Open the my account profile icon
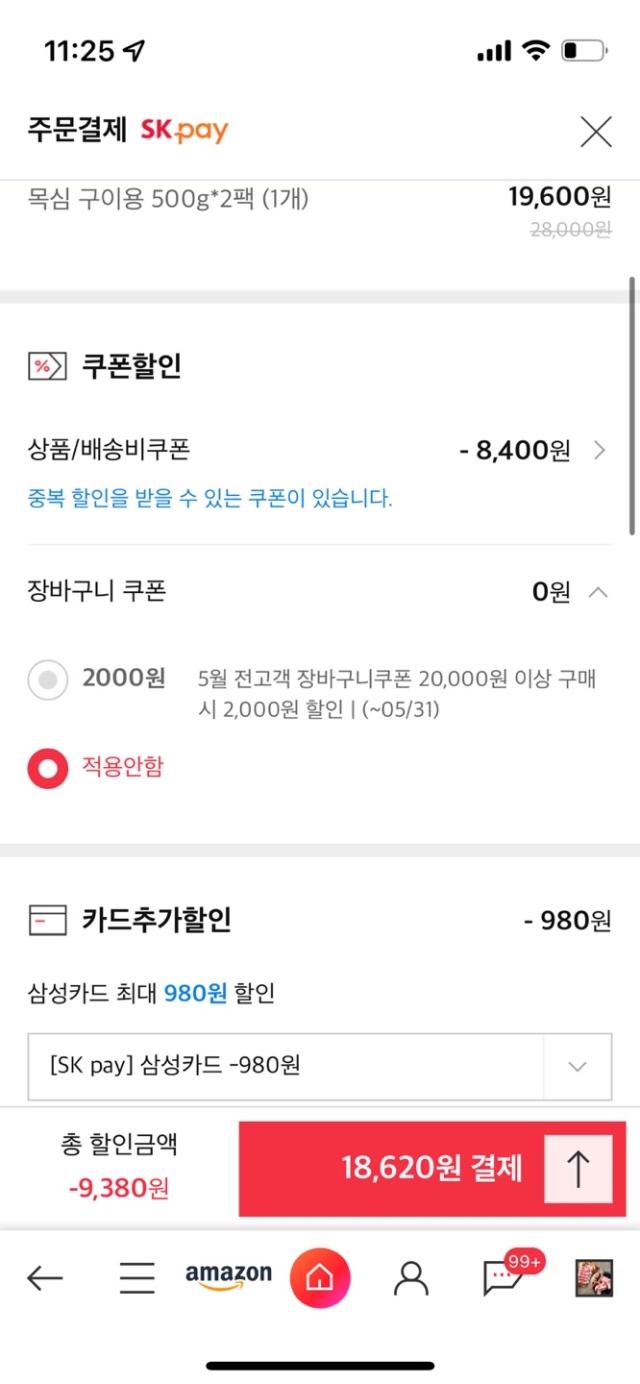 (411, 1277)
